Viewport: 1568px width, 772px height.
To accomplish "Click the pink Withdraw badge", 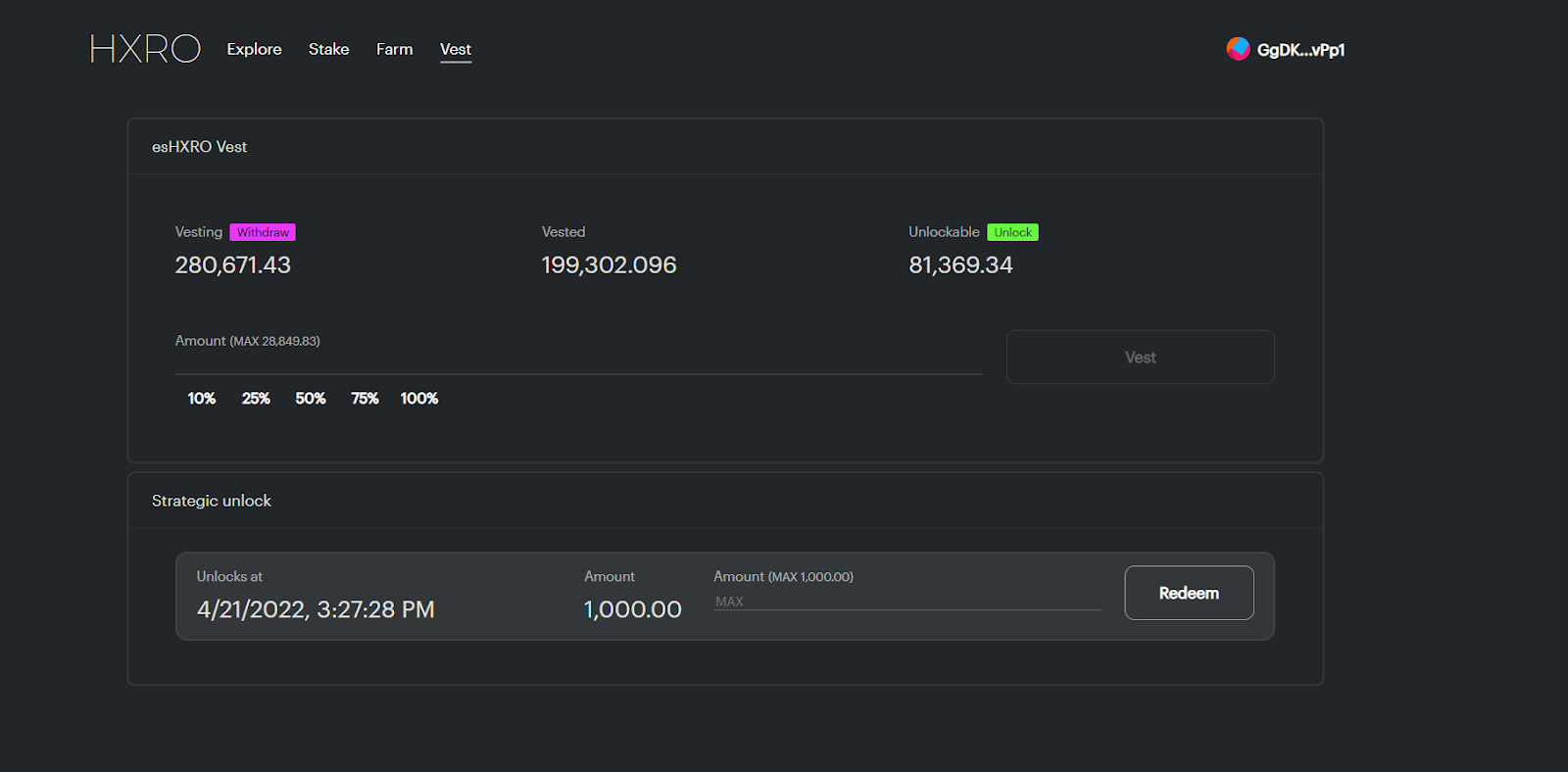I will [x=263, y=232].
